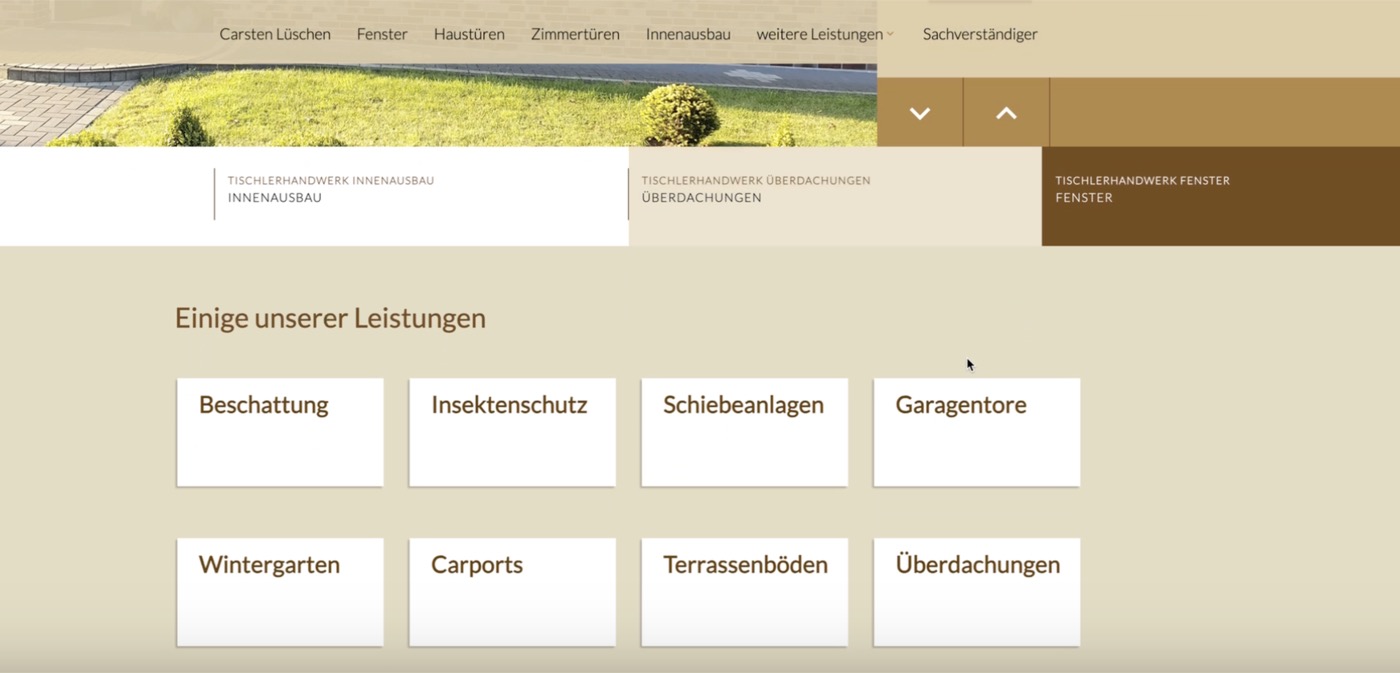Expand the weitere Leistungen dropdown arrow

coord(890,35)
